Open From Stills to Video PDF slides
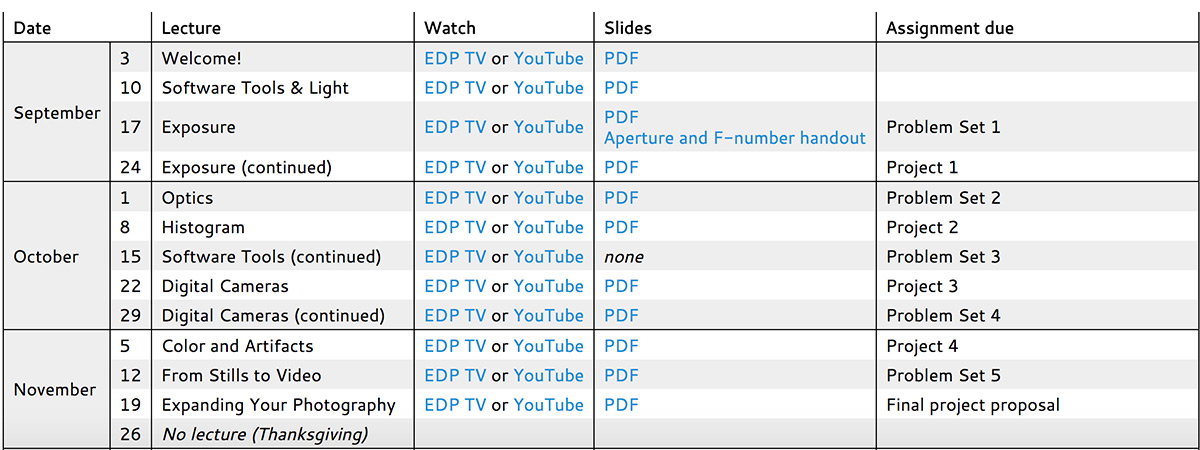The image size is (1200, 450). pos(621,376)
